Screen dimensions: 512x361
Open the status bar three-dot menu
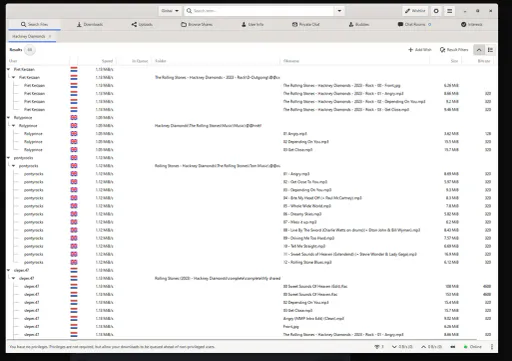click(492, 347)
